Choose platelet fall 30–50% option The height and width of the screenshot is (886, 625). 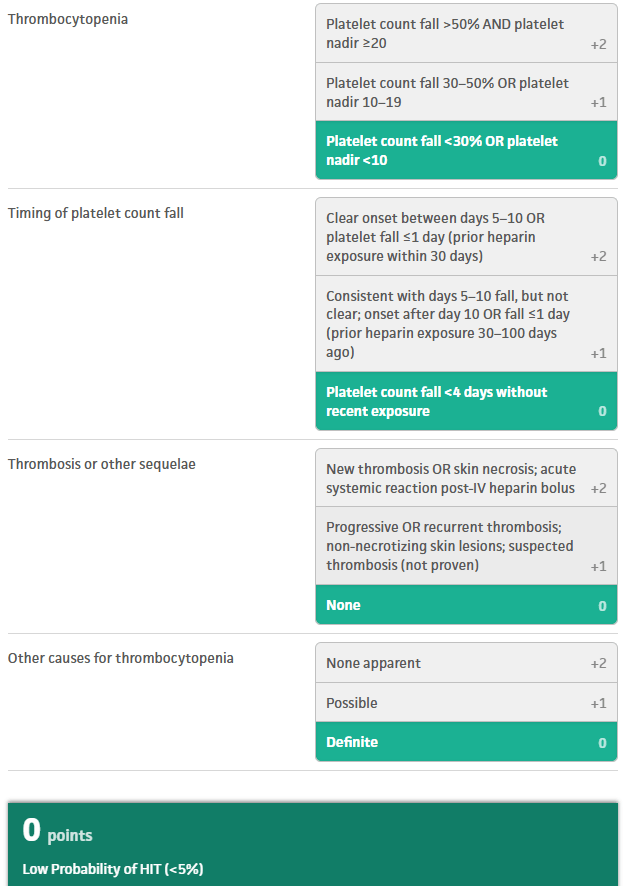pyautogui.click(x=466, y=92)
